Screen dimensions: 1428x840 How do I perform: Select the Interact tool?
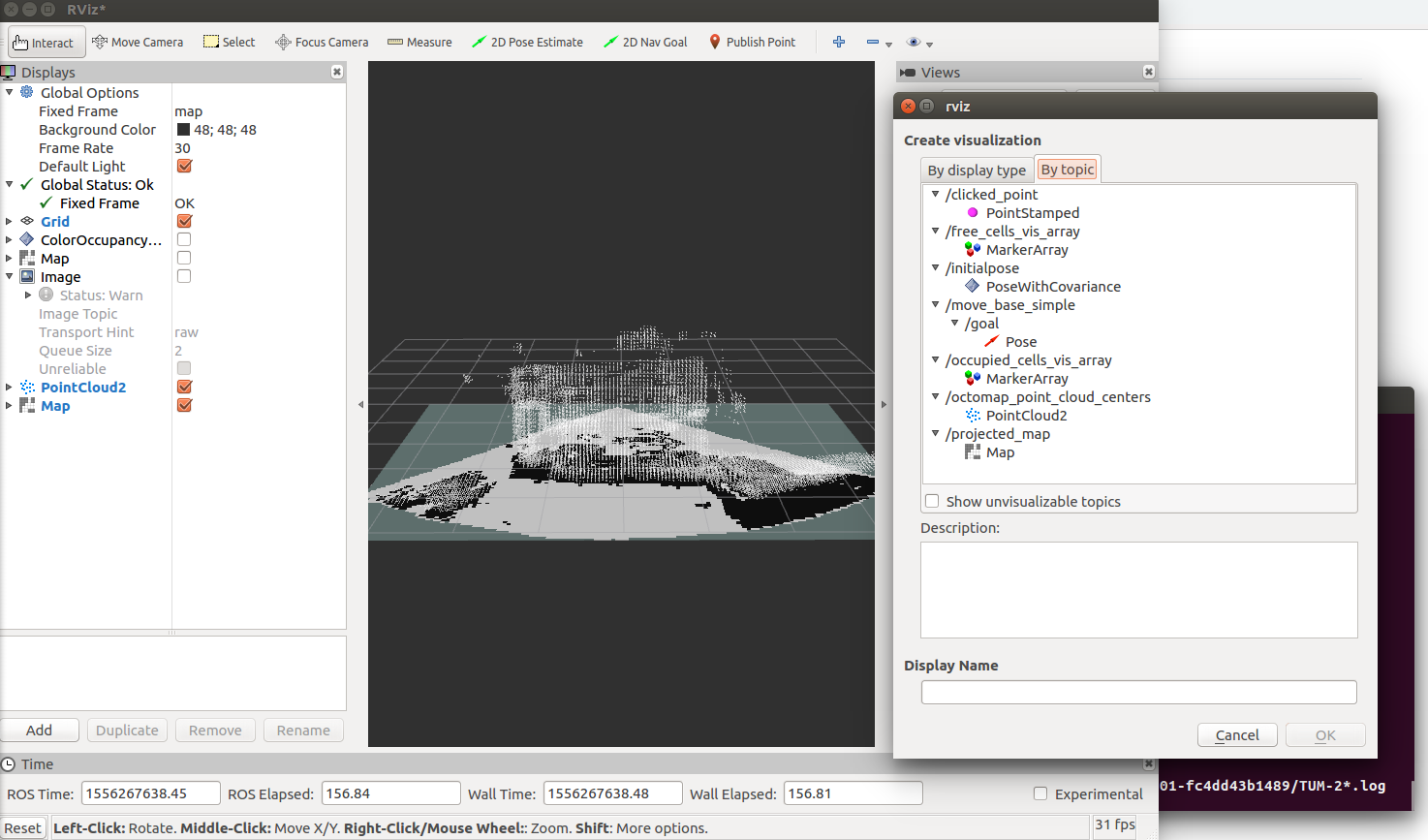(45, 42)
